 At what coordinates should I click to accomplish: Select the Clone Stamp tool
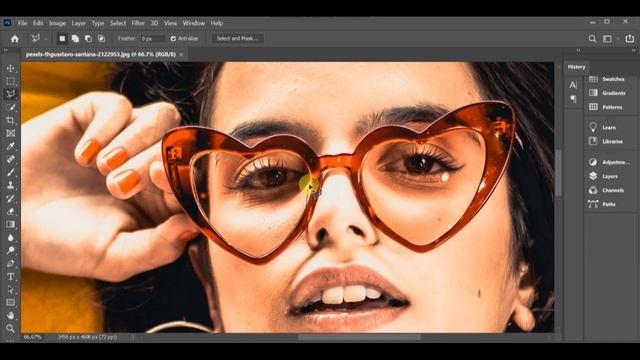pyautogui.click(x=11, y=185)
